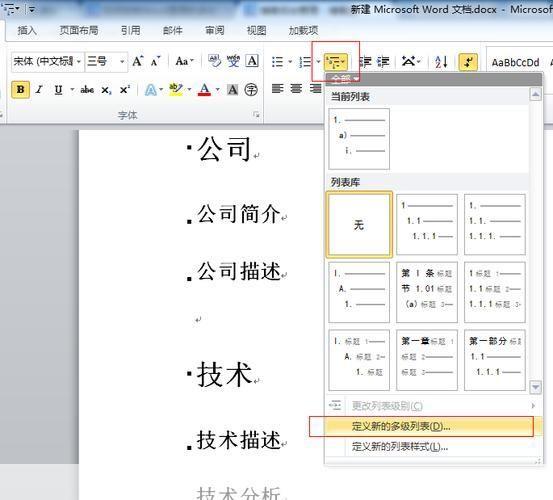Screen dimensions: 553x500
Task: Click the Phonetic Guide icon
Action: click(233, 61)
